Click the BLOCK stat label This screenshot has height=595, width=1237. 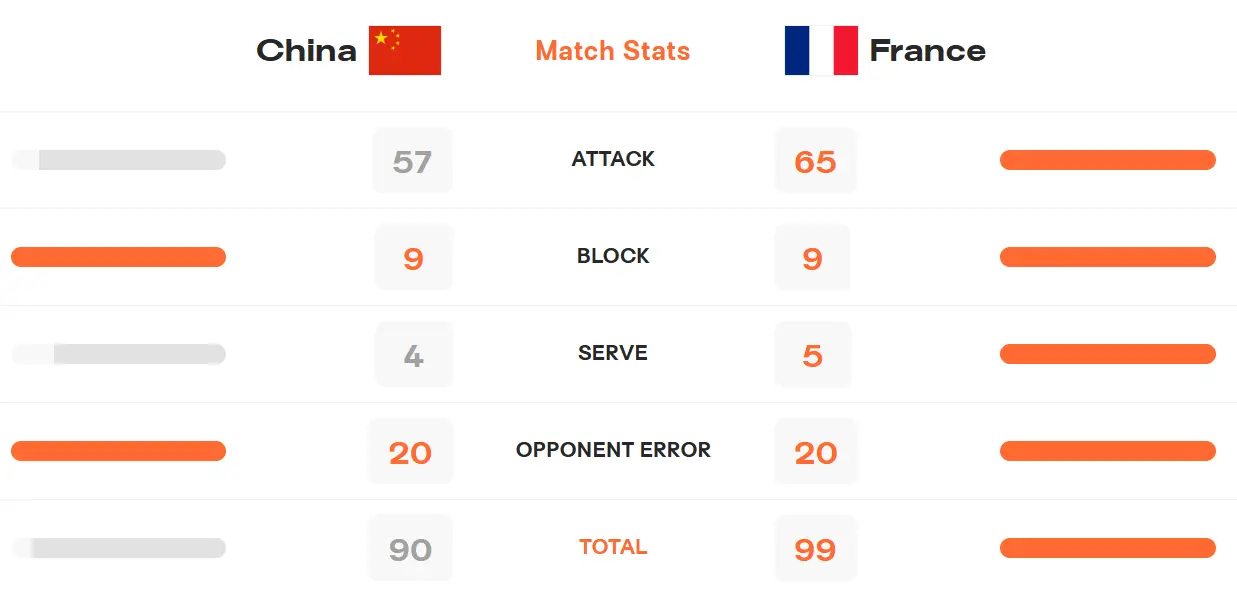tap(613, 256)
